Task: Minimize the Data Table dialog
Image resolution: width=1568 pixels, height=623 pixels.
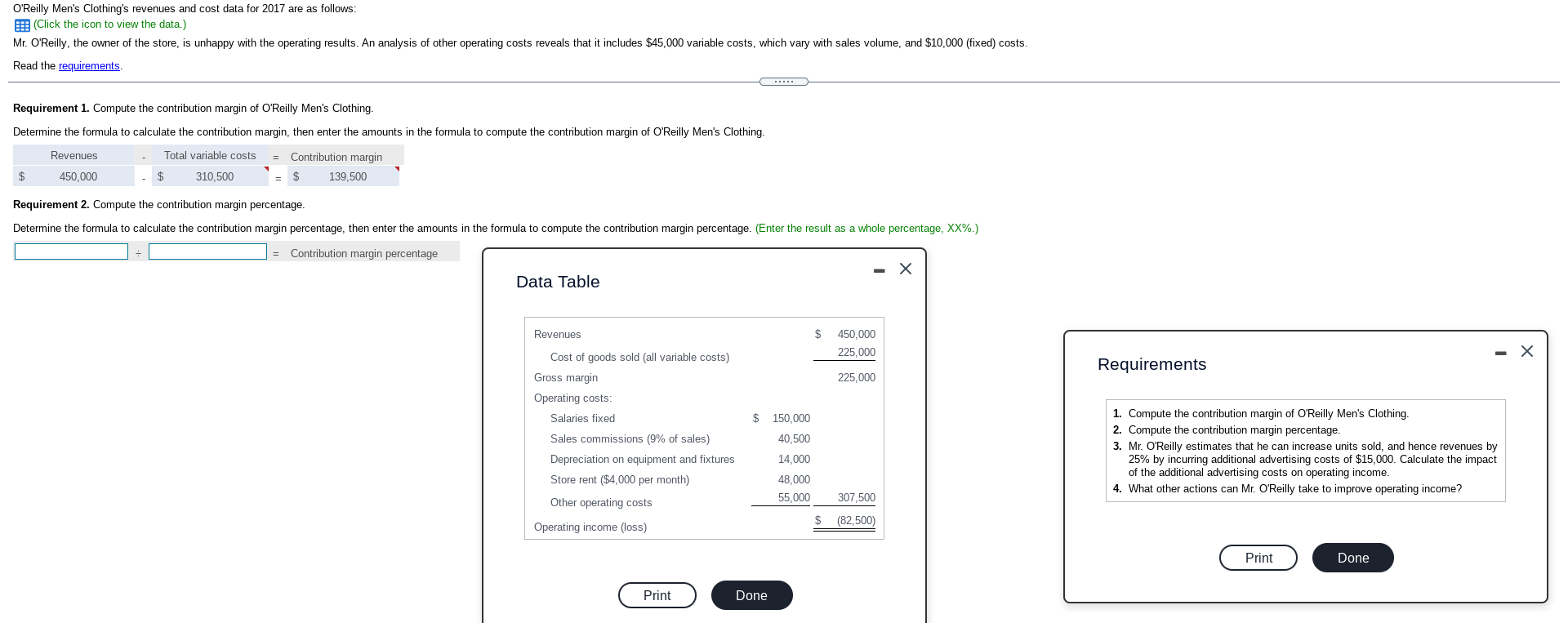Action: pos(878,269)
